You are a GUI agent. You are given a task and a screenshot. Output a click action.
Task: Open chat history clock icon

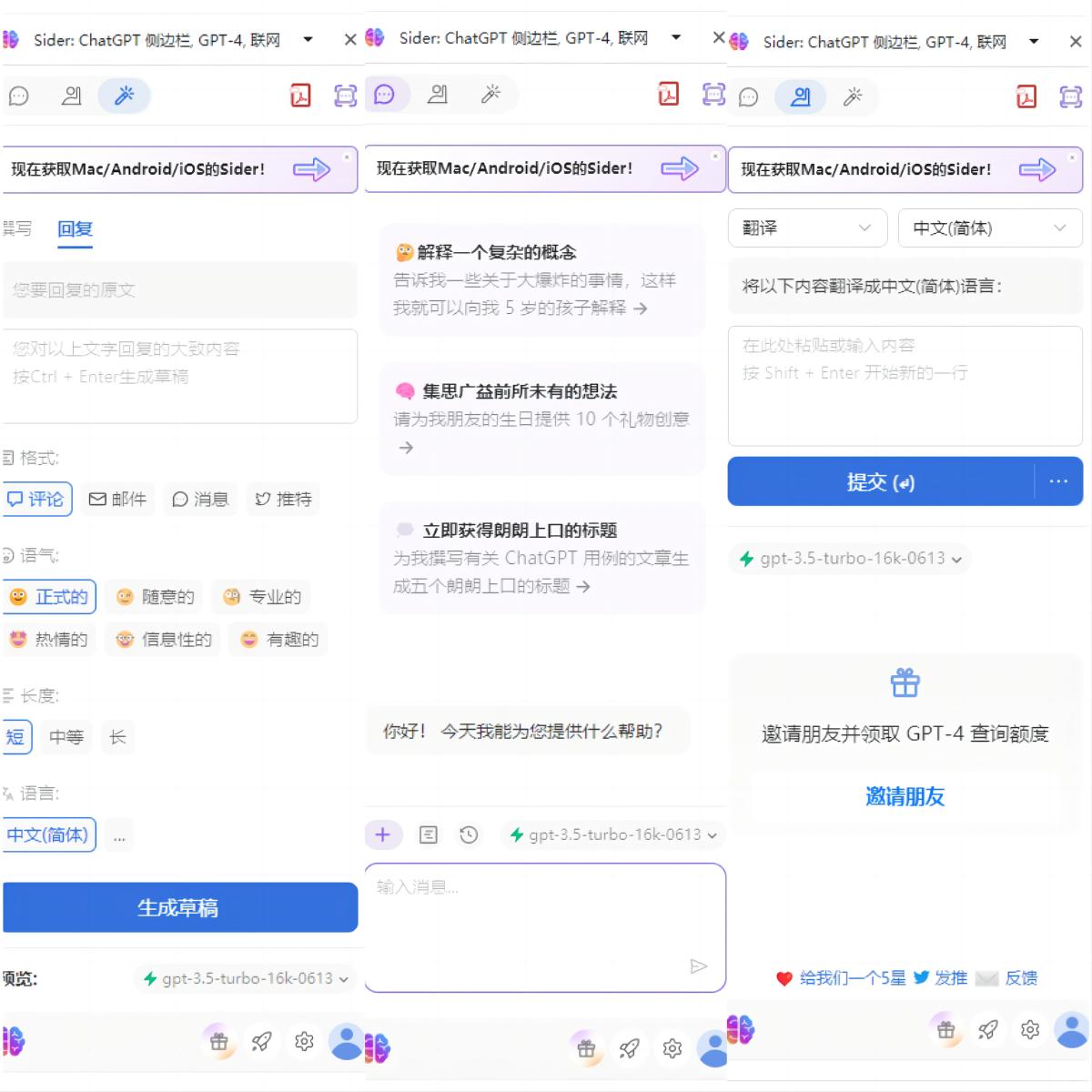tap(469, 834)
